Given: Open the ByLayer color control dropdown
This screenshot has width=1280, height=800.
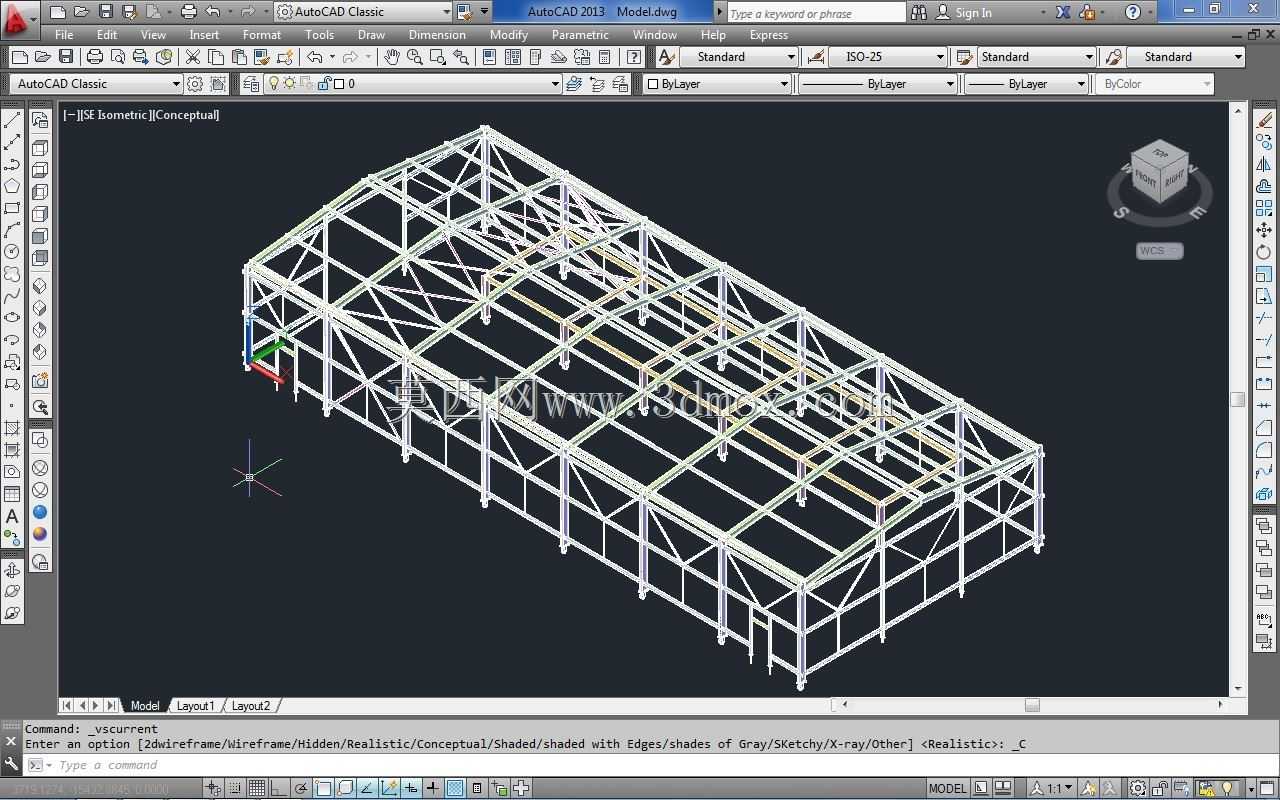Looking at the screenshot, I should 716,84.
